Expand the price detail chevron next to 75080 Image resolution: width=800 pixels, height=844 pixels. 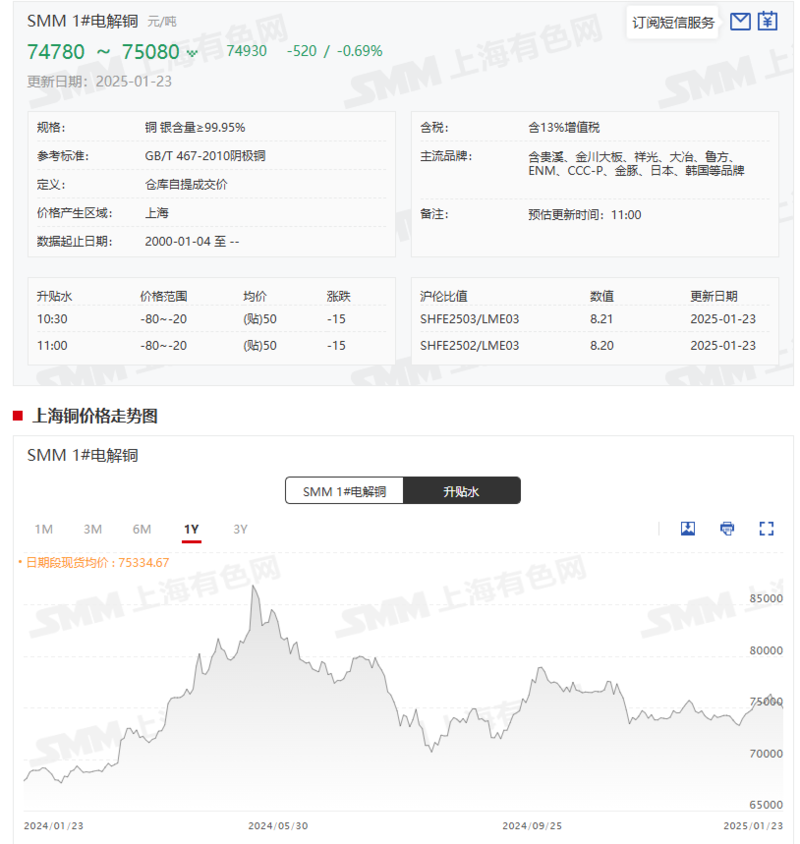click(x=193, y=51)
